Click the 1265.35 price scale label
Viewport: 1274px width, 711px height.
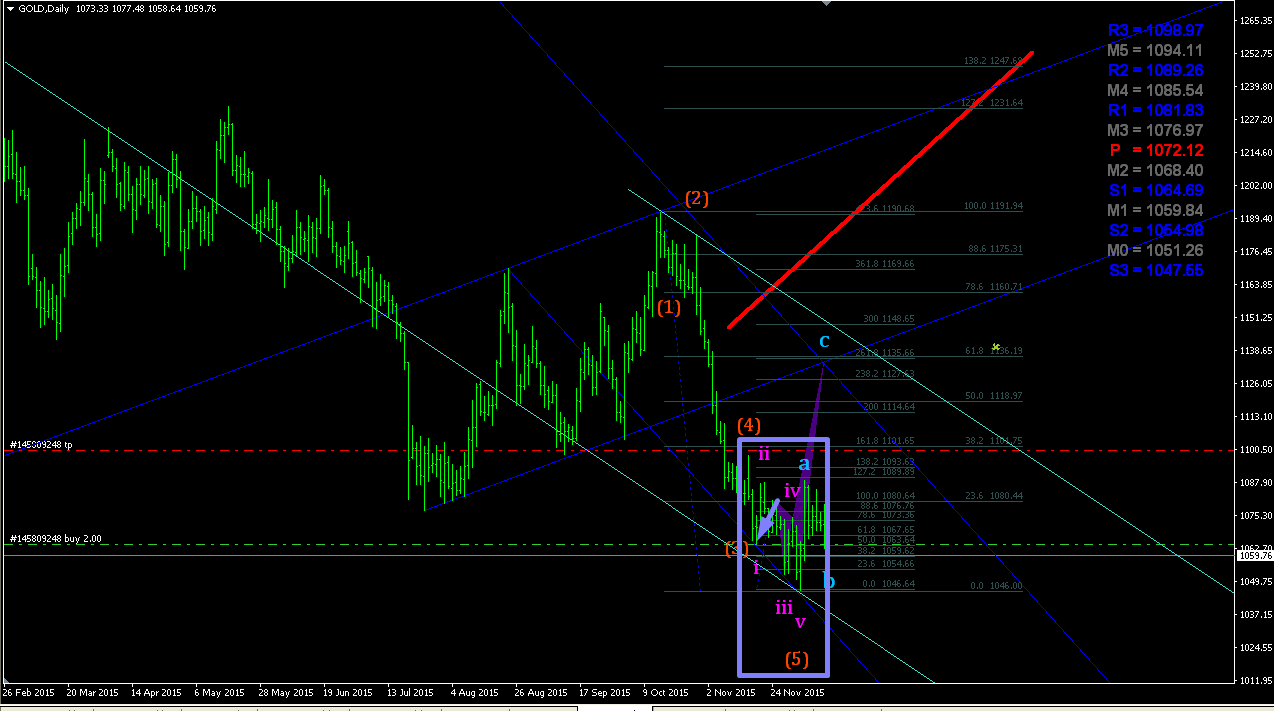coord(1255,20)
